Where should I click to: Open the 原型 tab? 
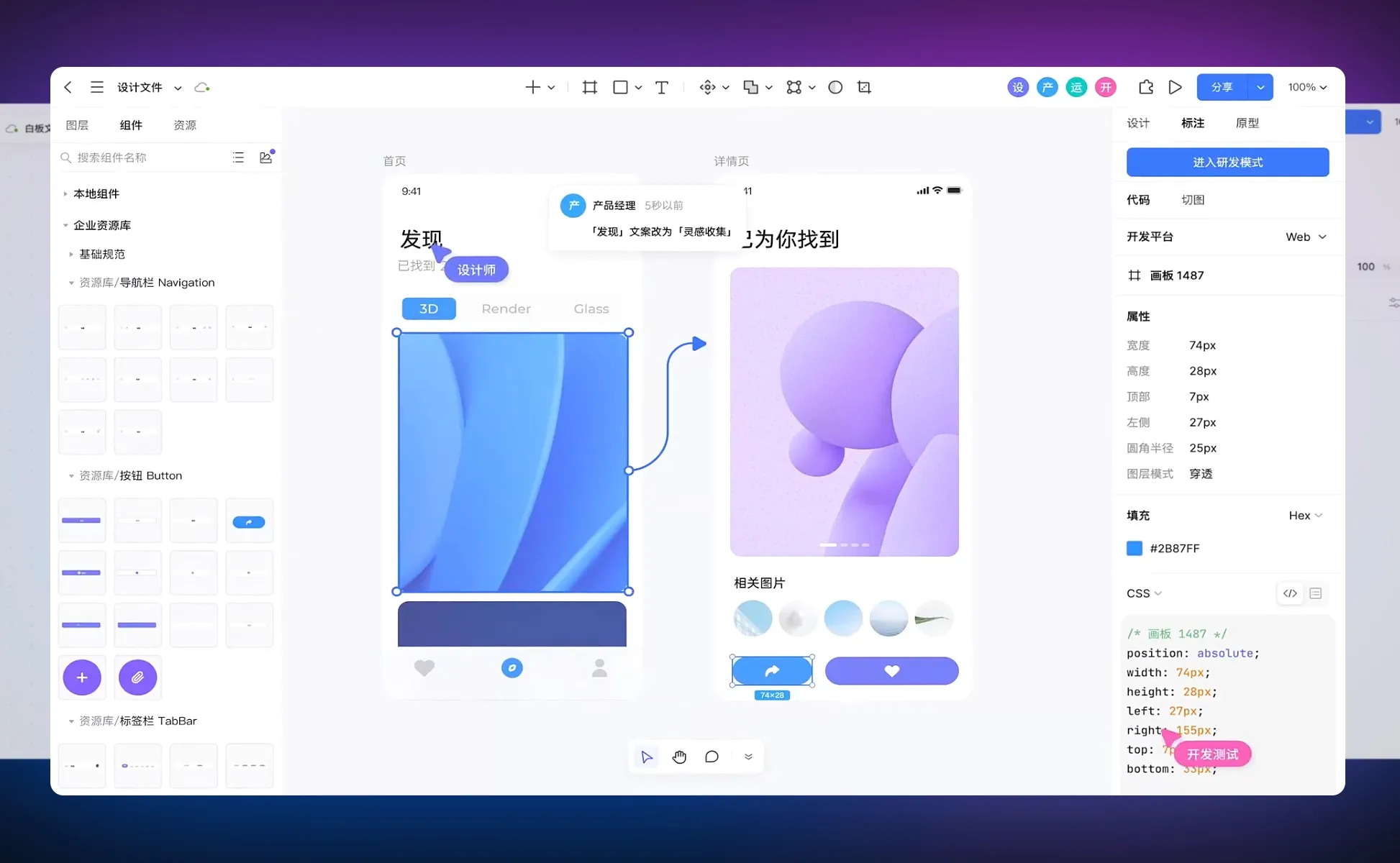[1247, 123]
